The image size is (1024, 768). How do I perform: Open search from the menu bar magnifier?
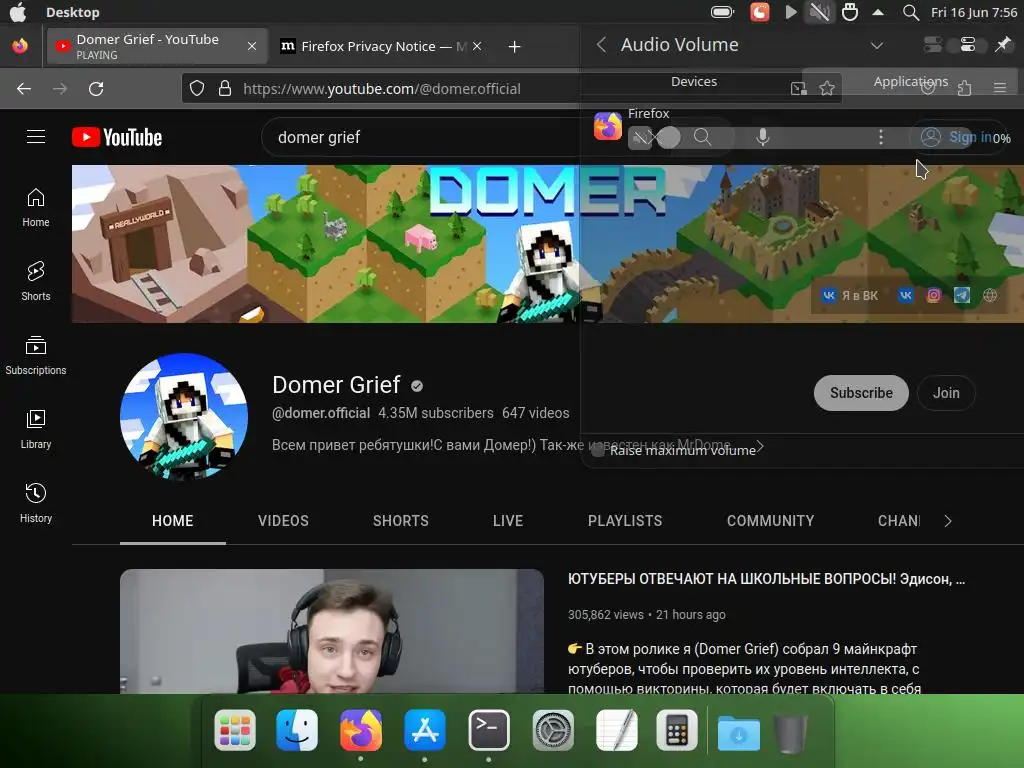[x=910, y=12]
